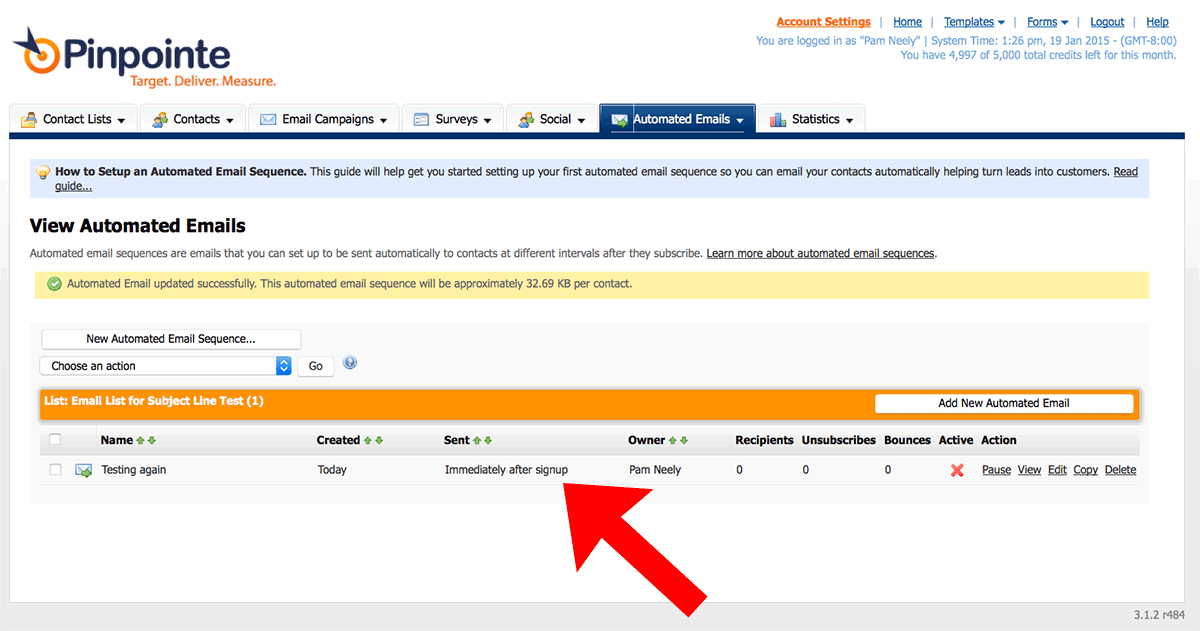1200x631 pixels.
Task: Click the Testing again name text
Action: coord(133,470)
